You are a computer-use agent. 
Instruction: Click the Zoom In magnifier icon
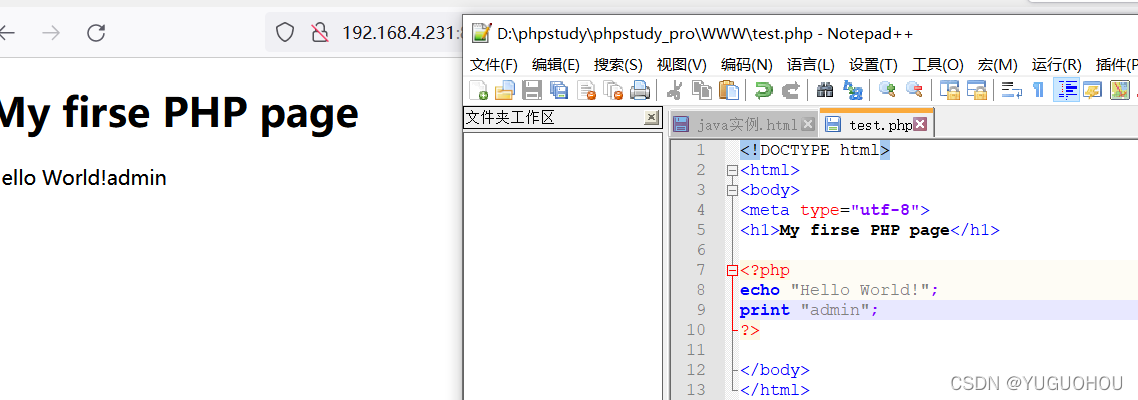(887, 90)
